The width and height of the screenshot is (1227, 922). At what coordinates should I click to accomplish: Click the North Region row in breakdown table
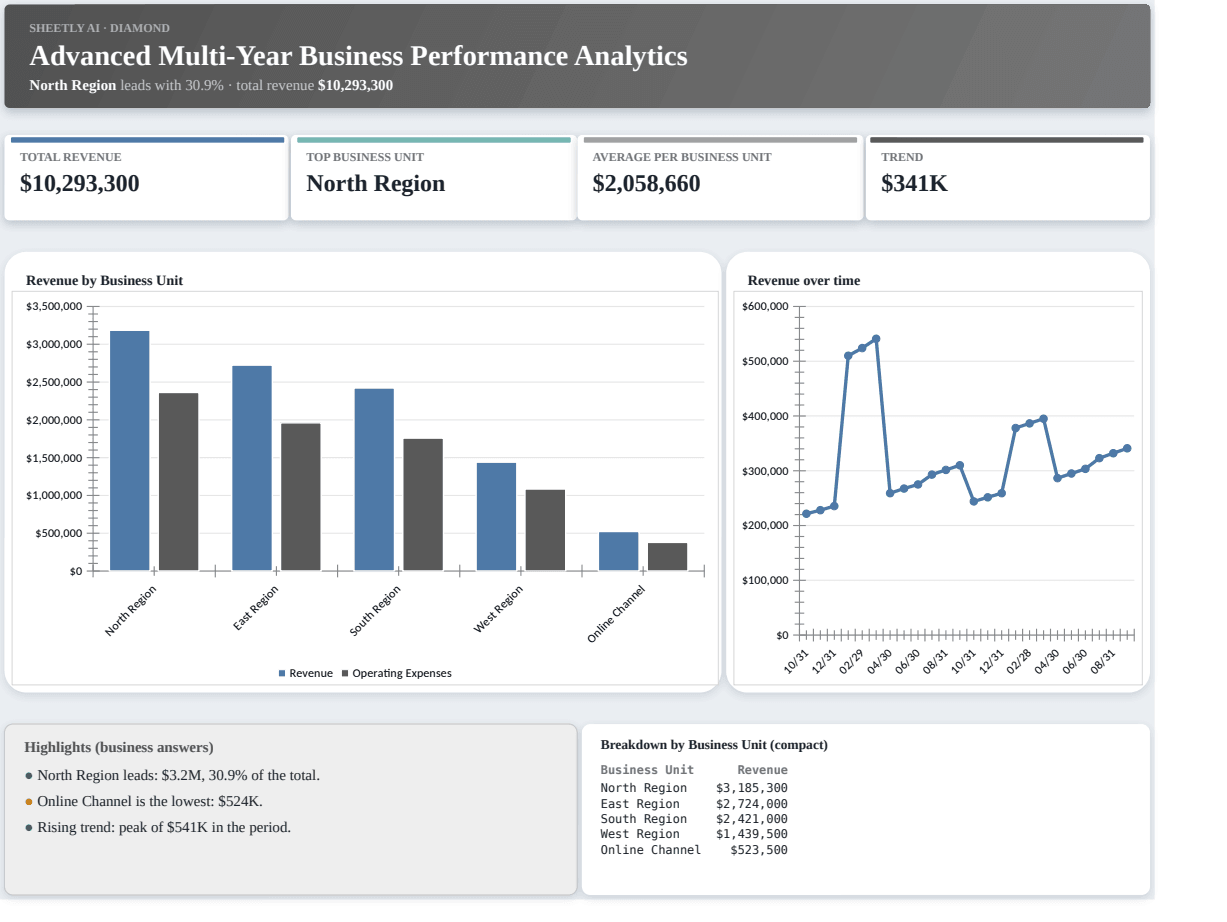[x=694, y=788]
